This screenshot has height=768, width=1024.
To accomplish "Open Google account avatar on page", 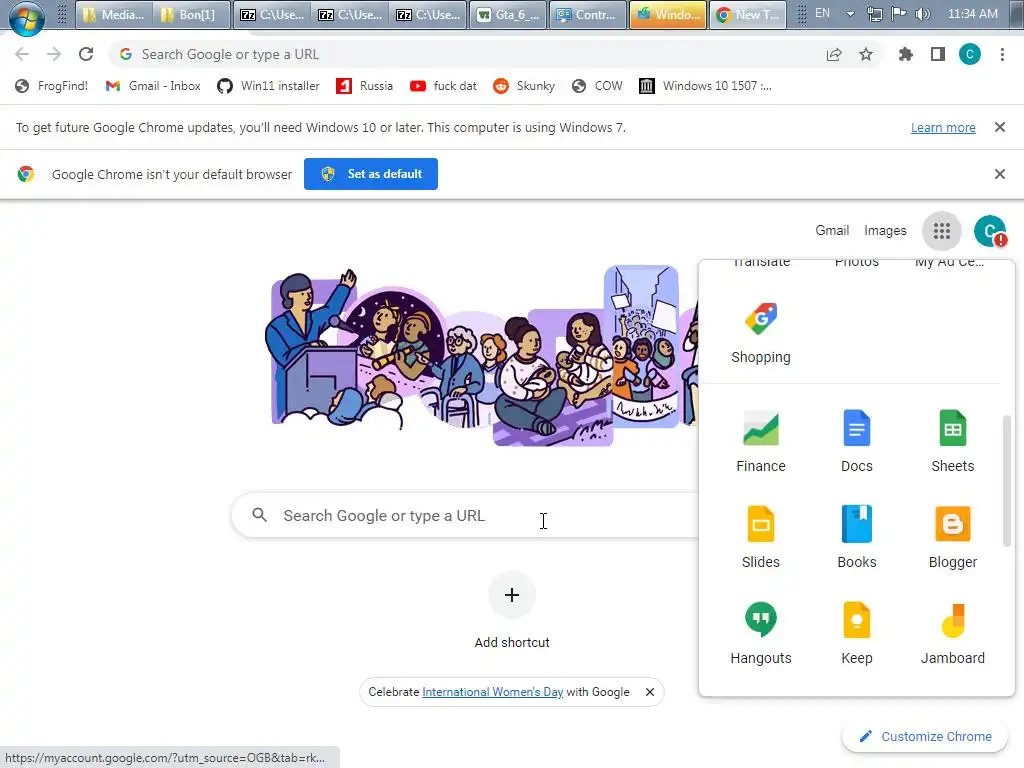I will click(x=990, y=231).
